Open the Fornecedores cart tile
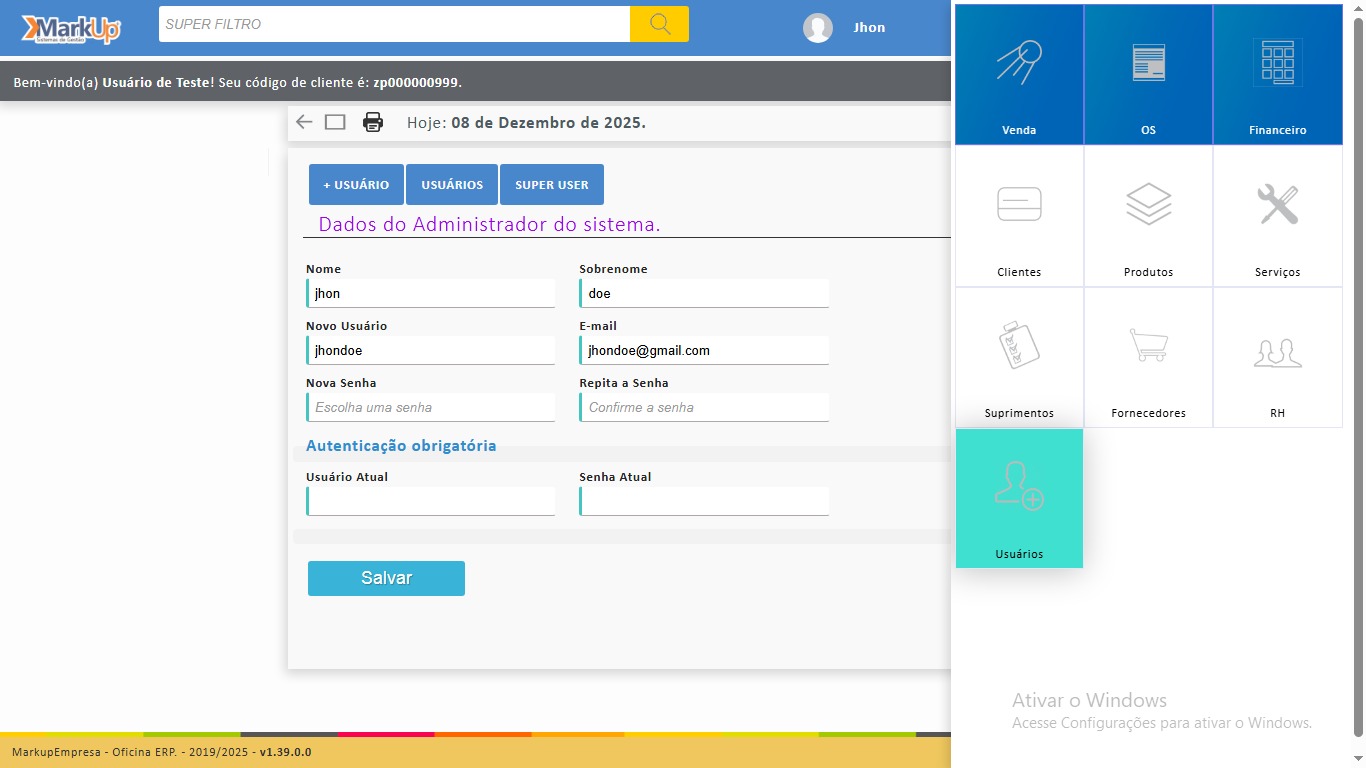Viewport: 1366px width, 768px height. (x=1148, y=357)
